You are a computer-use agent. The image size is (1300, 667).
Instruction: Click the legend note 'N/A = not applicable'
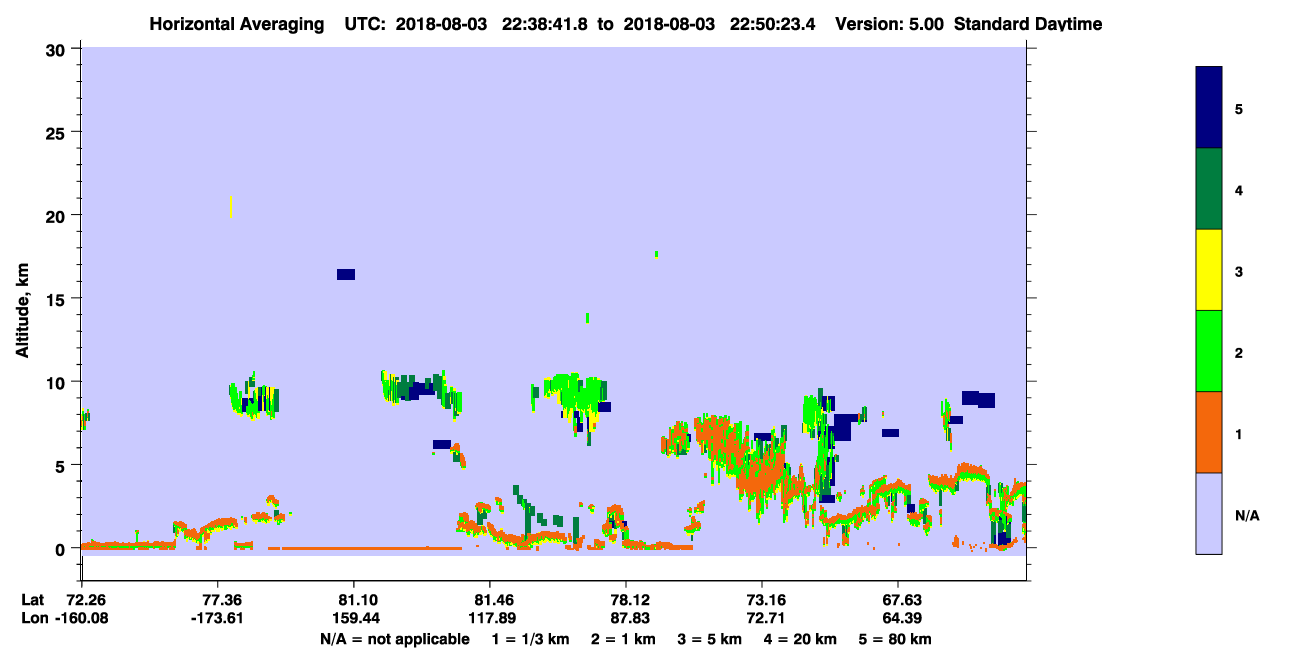394,639
